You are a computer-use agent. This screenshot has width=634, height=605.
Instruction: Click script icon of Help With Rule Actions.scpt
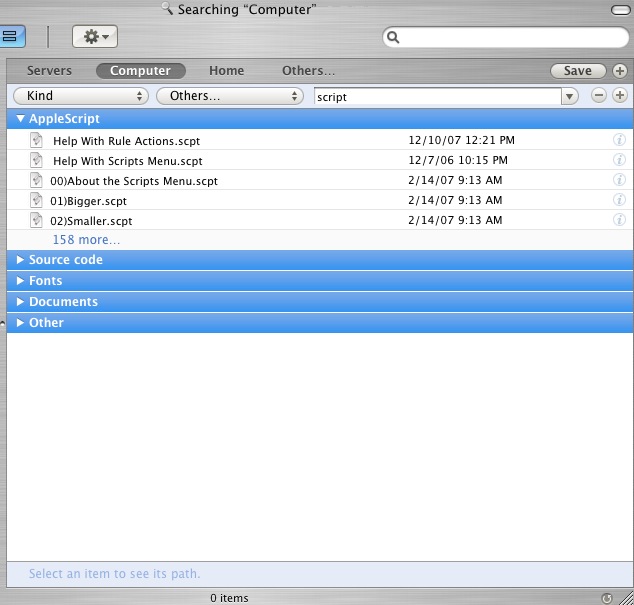[x=36, y=140]
